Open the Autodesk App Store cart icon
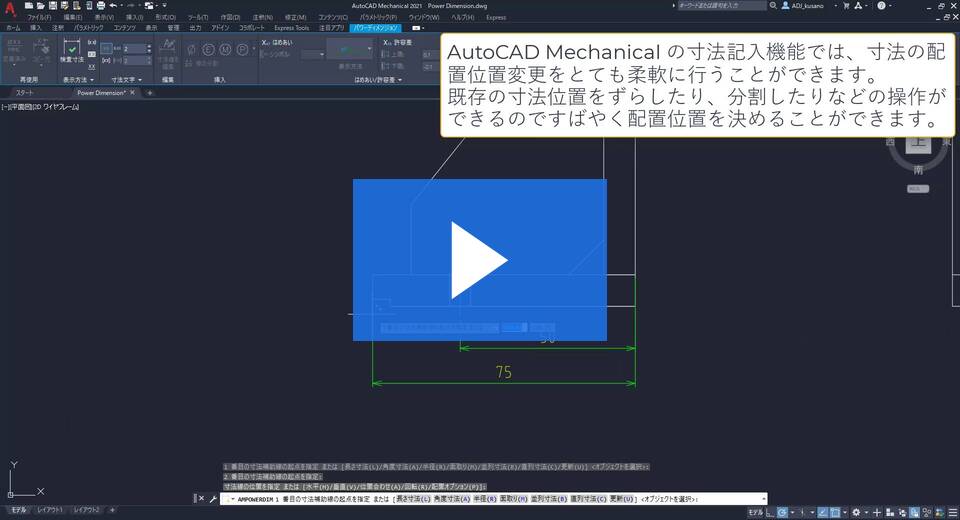Viewport: 960px width, 520px height. click(846, 6)
